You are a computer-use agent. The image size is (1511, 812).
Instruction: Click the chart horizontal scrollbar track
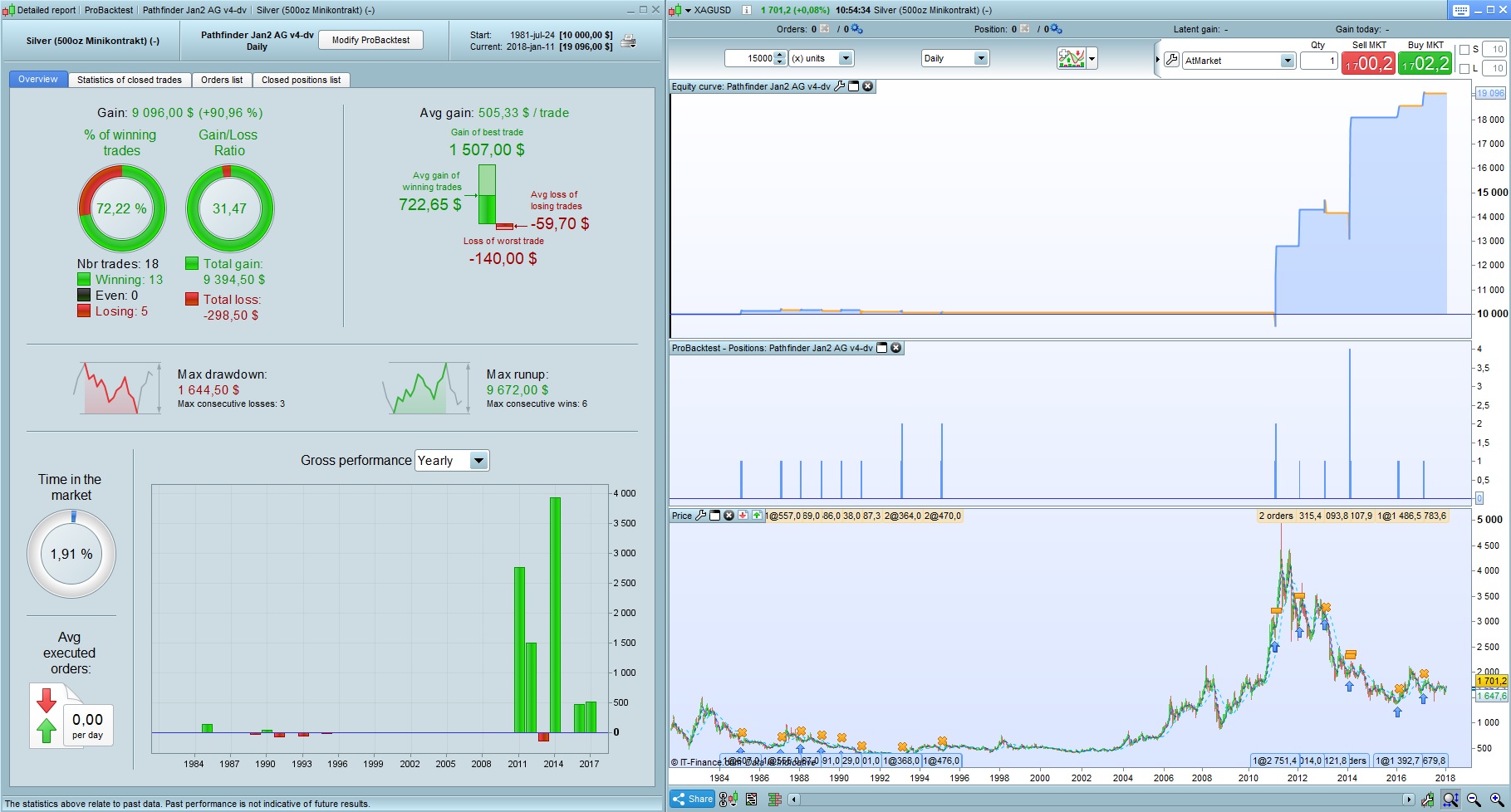pos(1101,800)
